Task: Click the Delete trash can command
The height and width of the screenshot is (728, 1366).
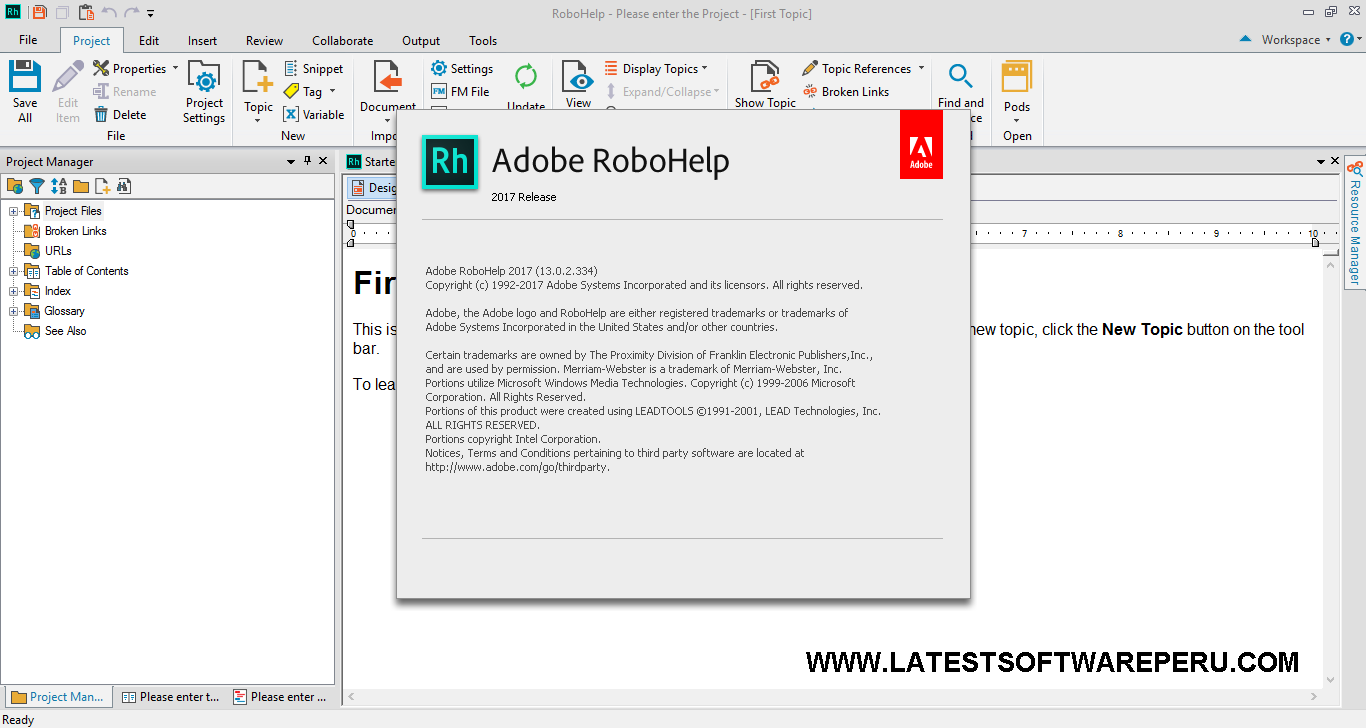Action: 120,115
